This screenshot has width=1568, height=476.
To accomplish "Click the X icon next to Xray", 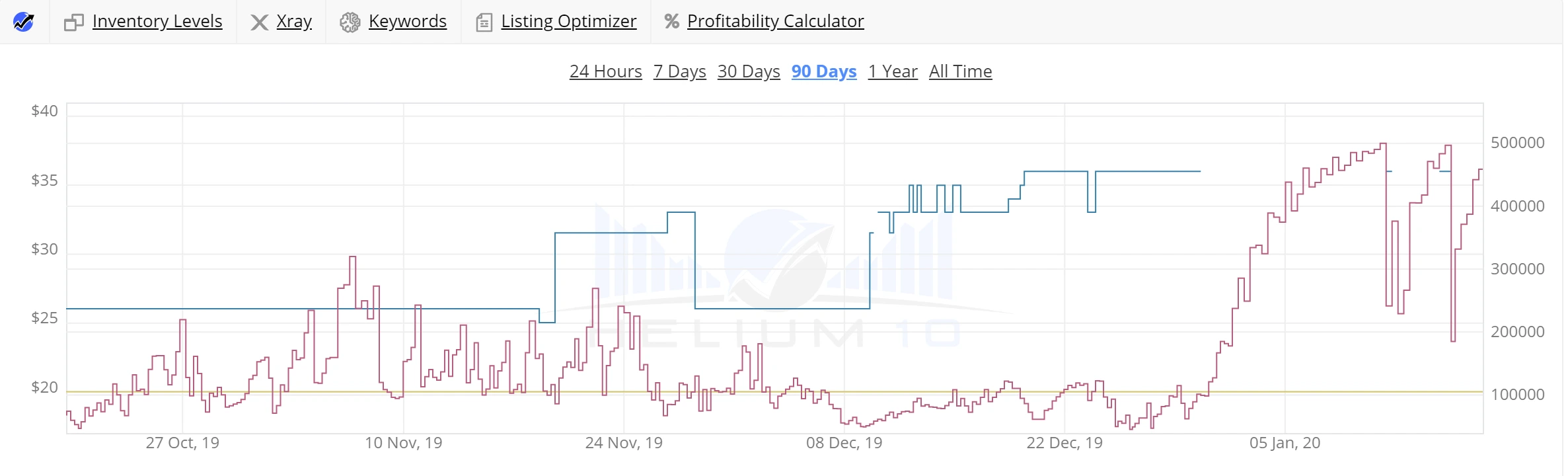I will pos(259,22).
